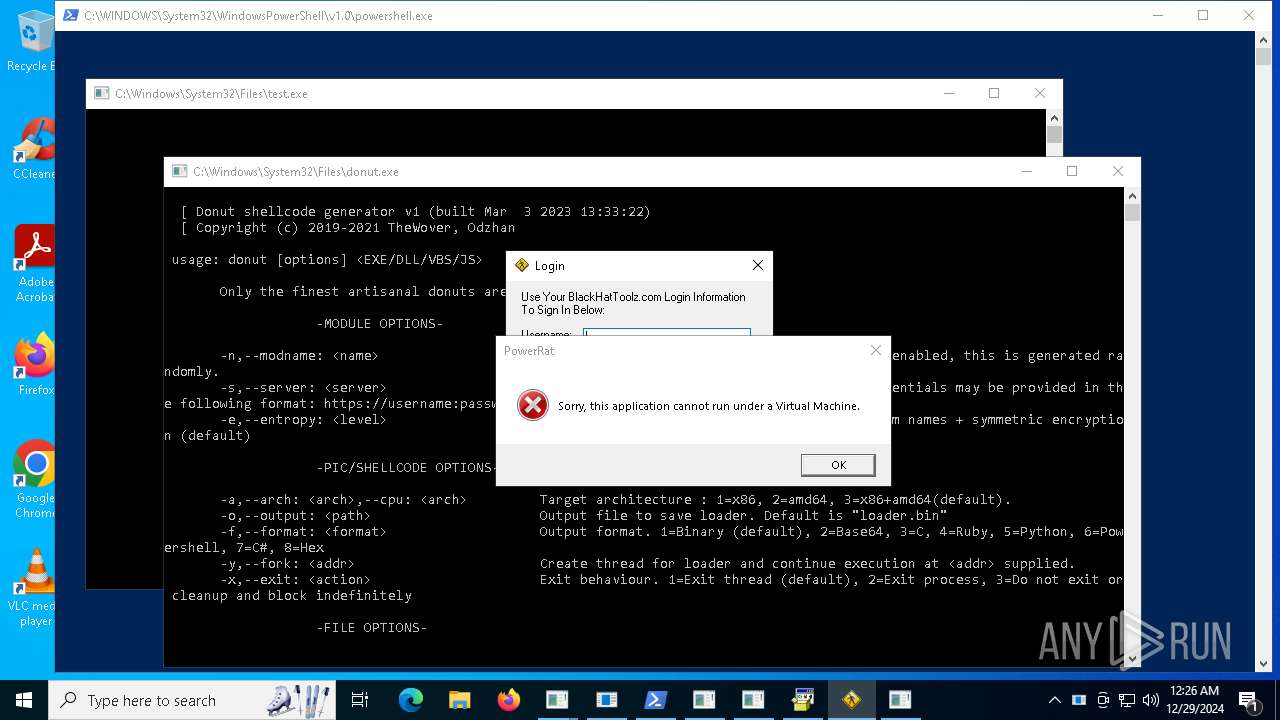Viewport: 1280px width, 720px height.
Task: Click the donut.exe window title icon
Action: 180,171
